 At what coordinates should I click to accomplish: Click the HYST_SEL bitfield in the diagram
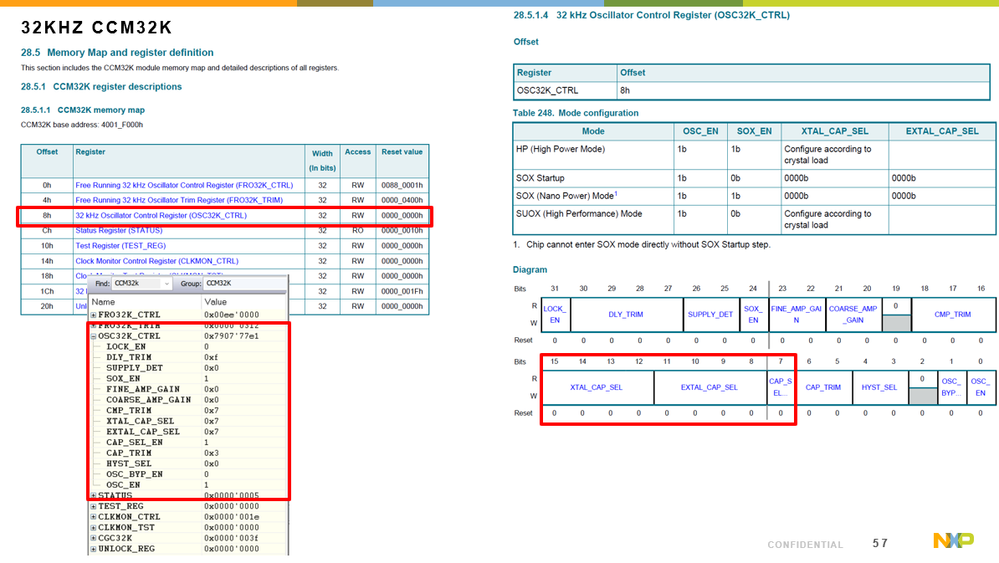(x=879, y=387)
